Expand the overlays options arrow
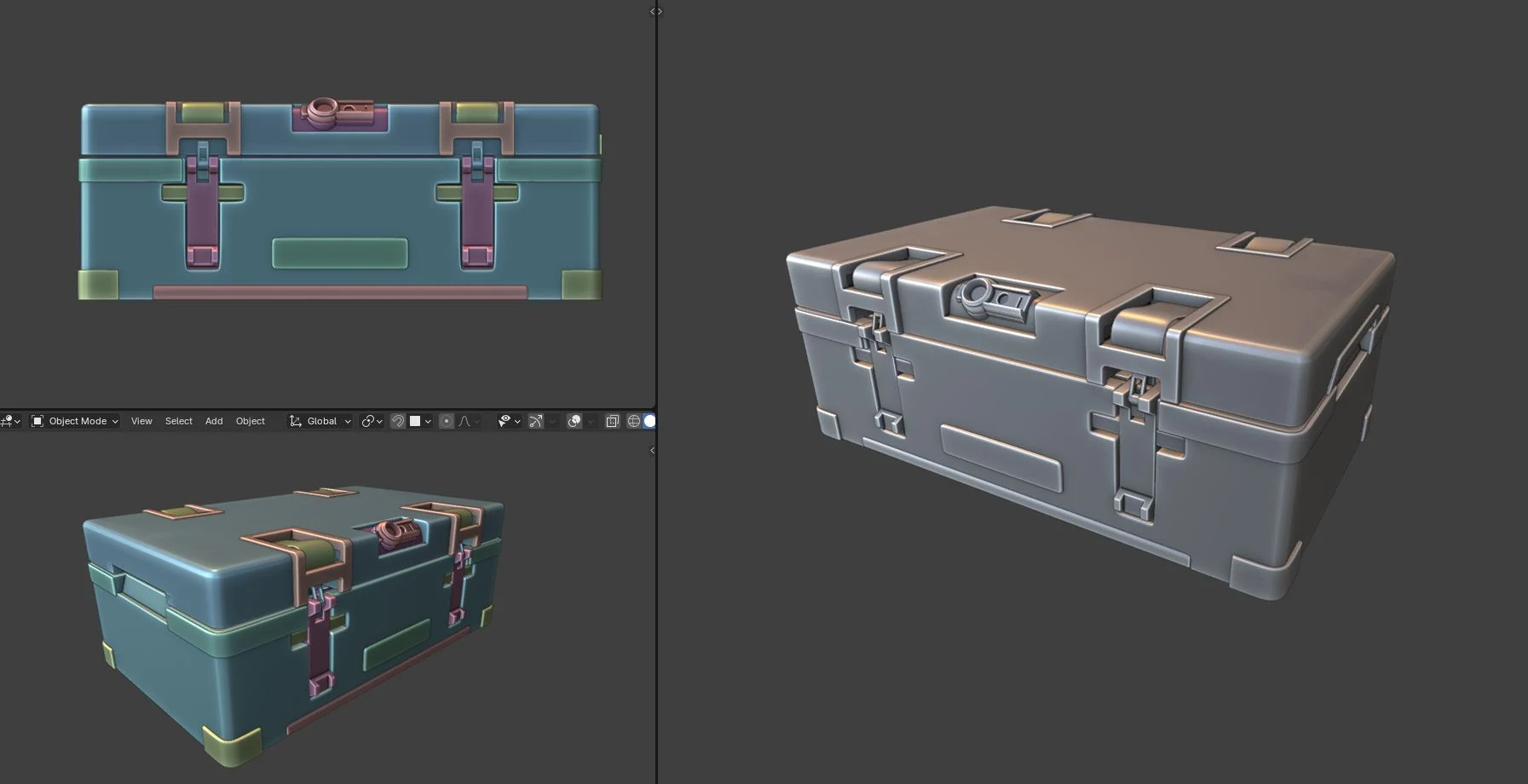The image size is (1528, 784). click(591, 421)
